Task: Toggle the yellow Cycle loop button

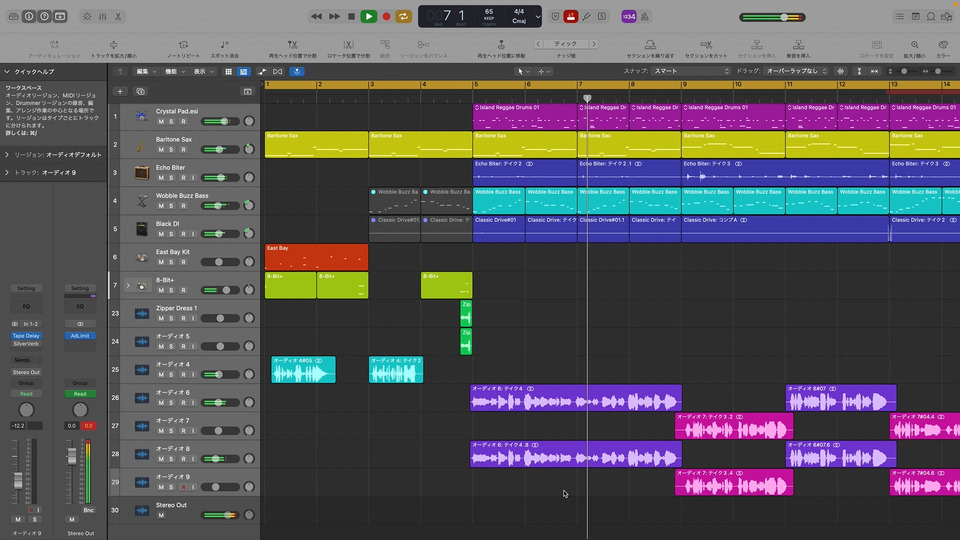Action: pos(404,16)
